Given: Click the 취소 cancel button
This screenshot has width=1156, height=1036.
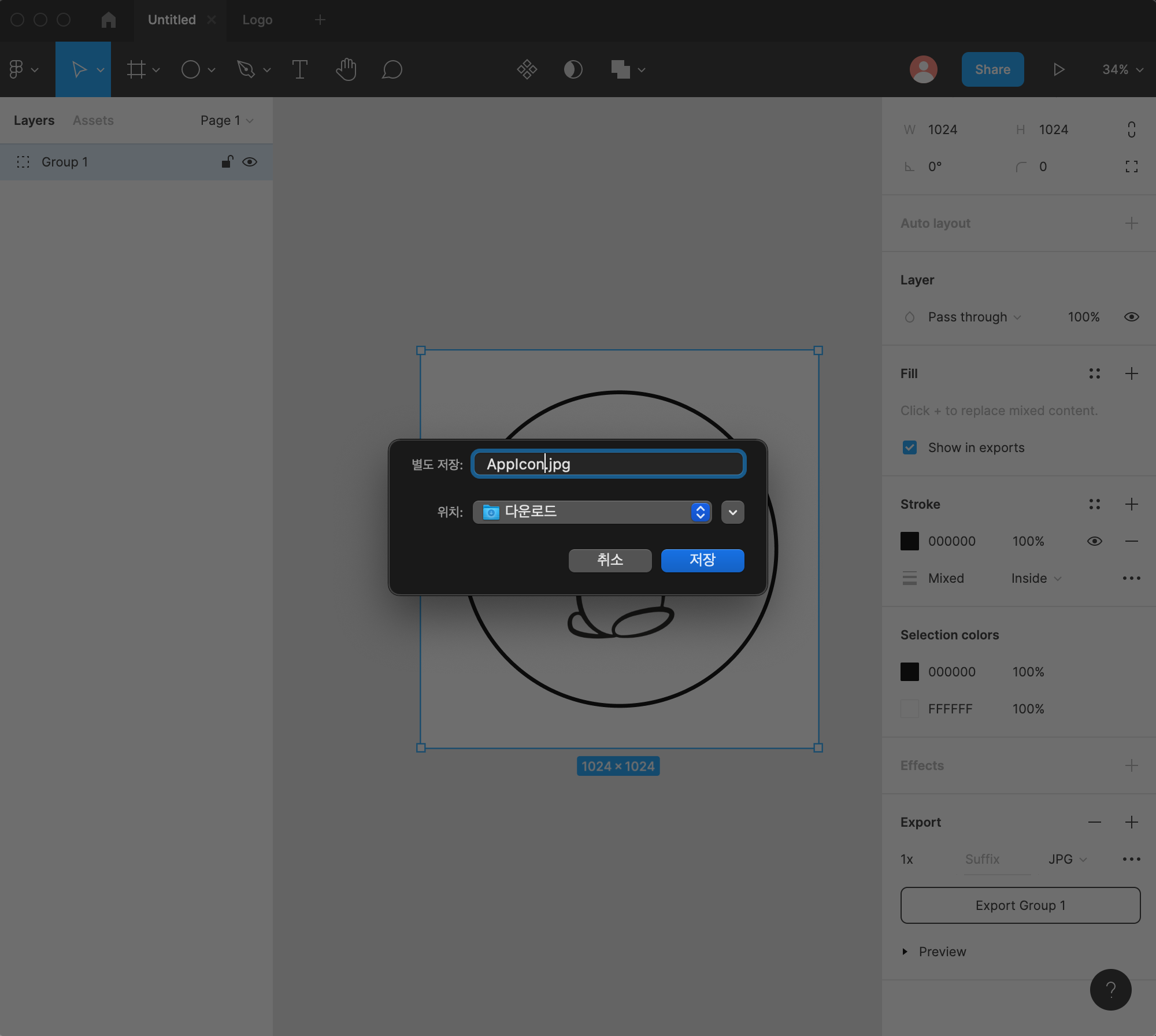Looking at the screenshot, I should coord(610,560).
